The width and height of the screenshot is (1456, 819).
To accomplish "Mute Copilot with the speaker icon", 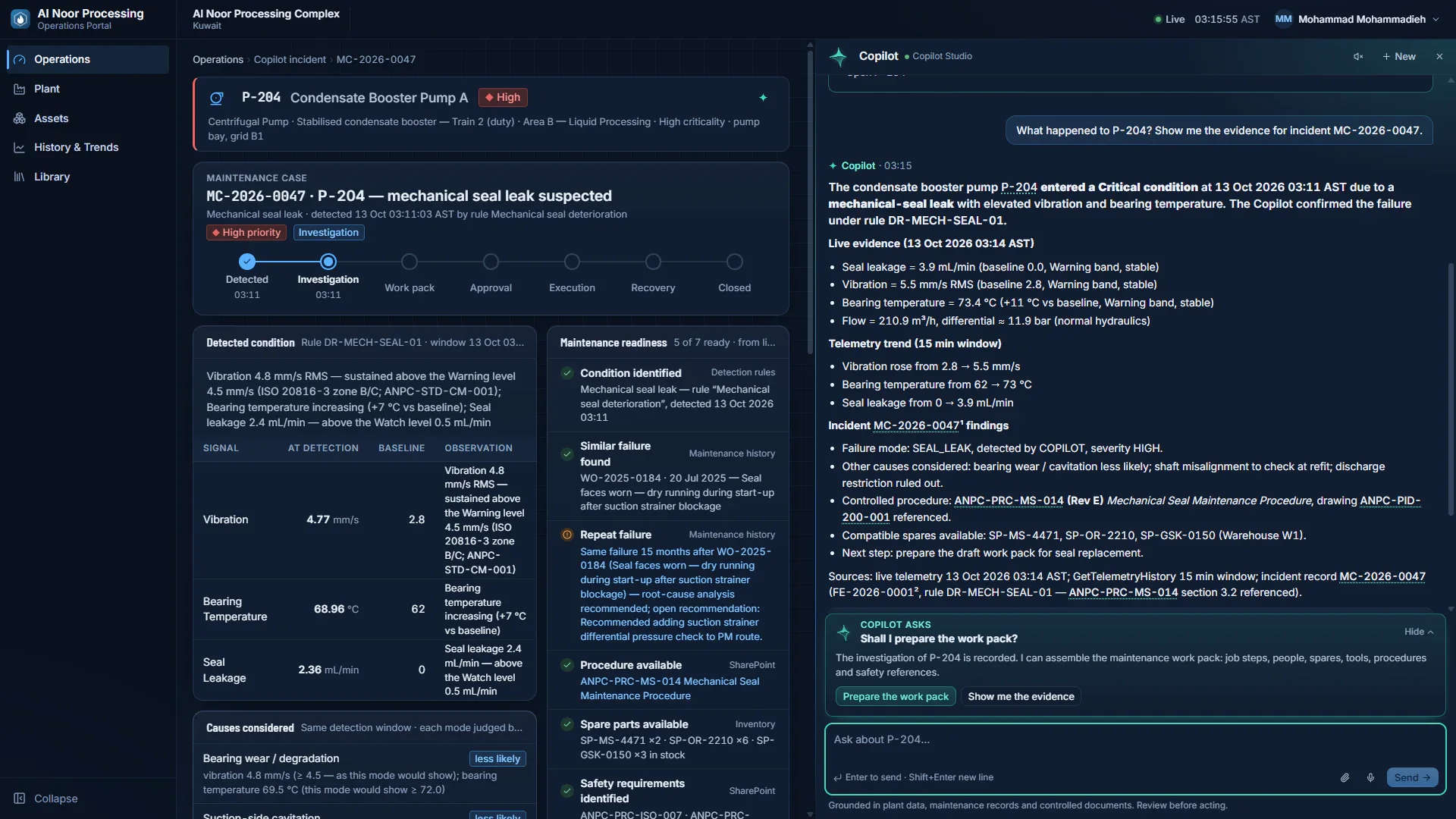I will pos(1358,56).
